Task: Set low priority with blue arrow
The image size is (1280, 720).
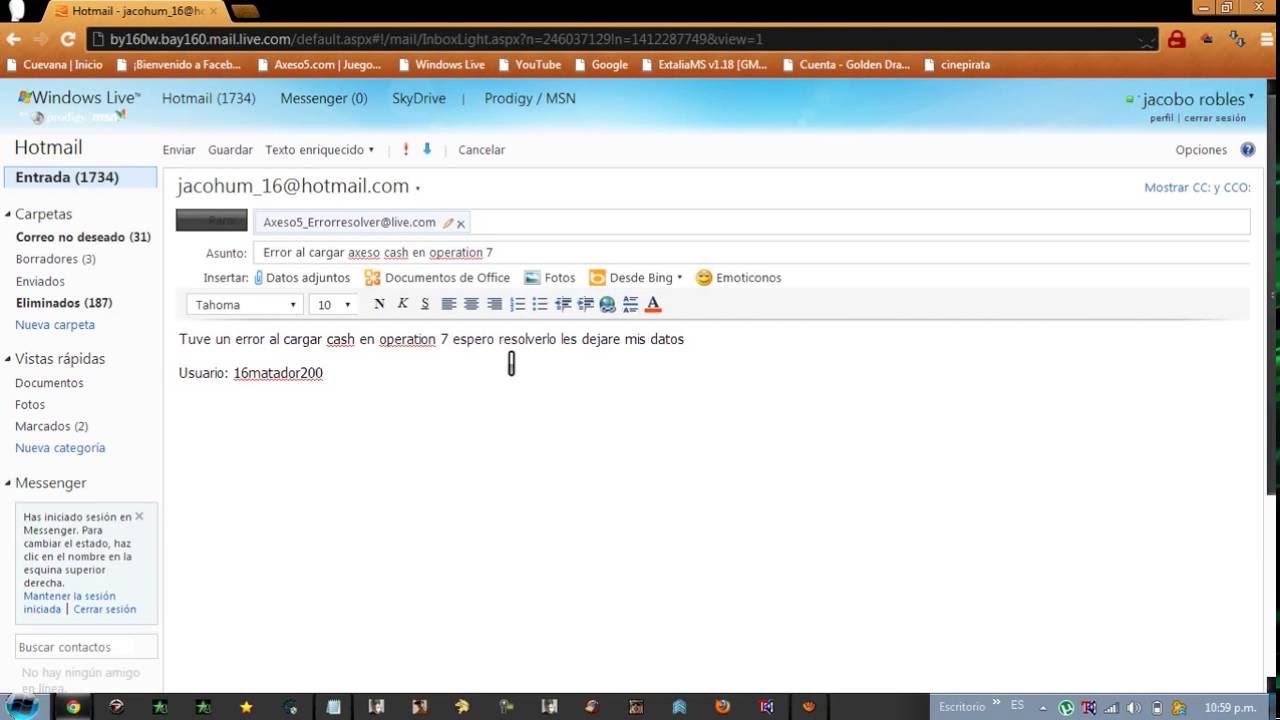Action: [x=427, y=149]
